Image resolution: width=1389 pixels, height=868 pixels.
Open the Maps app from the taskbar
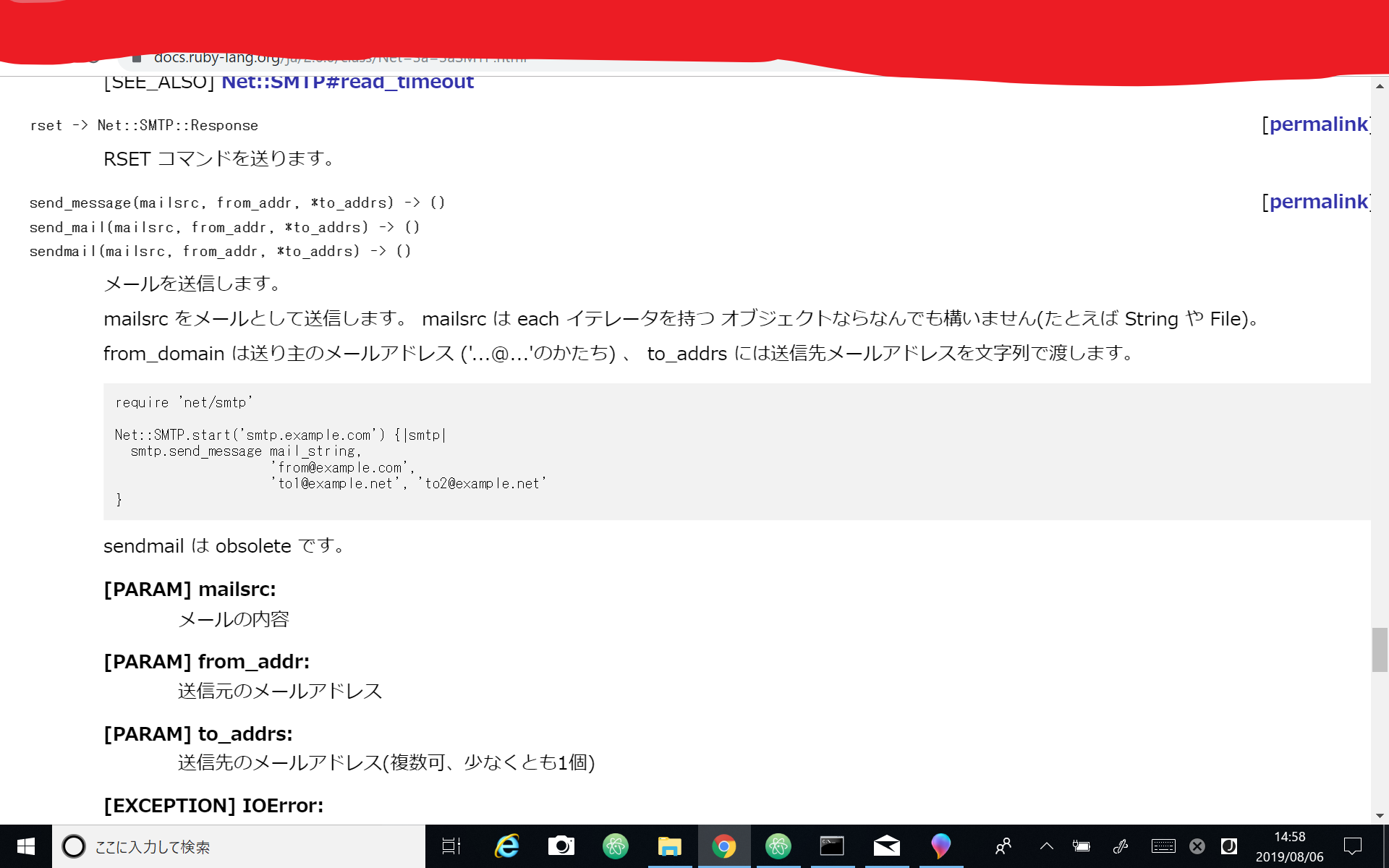point(940,846)
